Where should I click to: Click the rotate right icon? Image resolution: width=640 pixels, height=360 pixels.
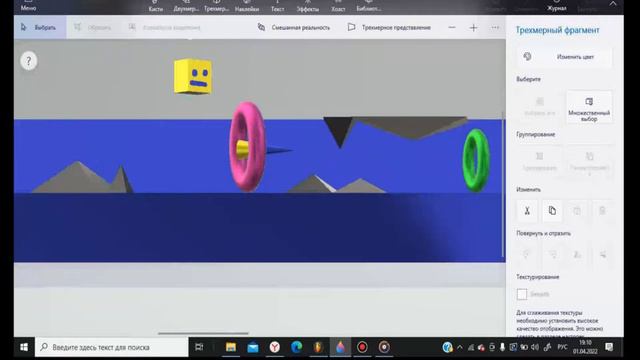(552, 255)
